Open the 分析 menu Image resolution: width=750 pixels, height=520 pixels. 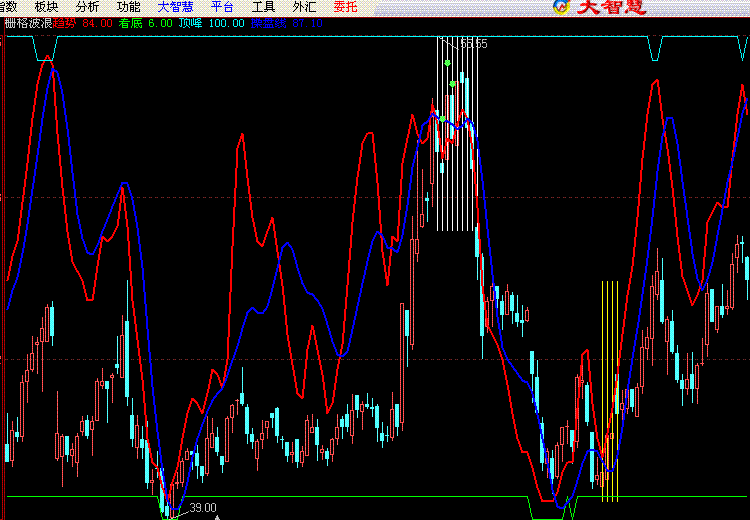[88, 7]
